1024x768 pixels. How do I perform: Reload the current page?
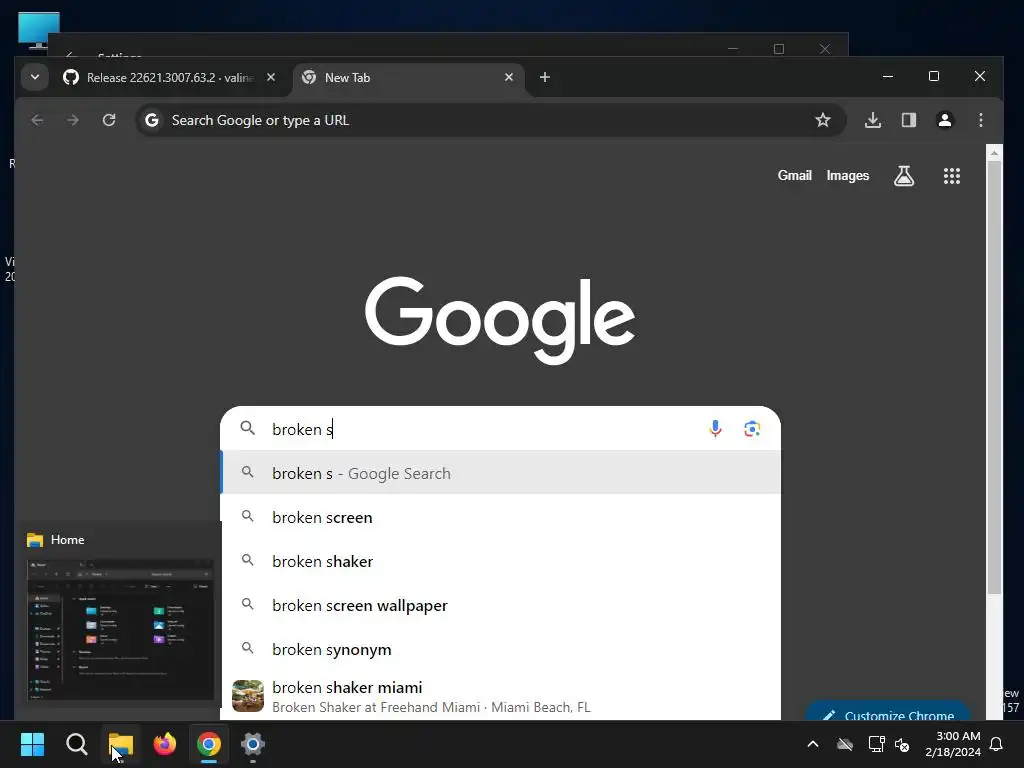coord(109,120)
